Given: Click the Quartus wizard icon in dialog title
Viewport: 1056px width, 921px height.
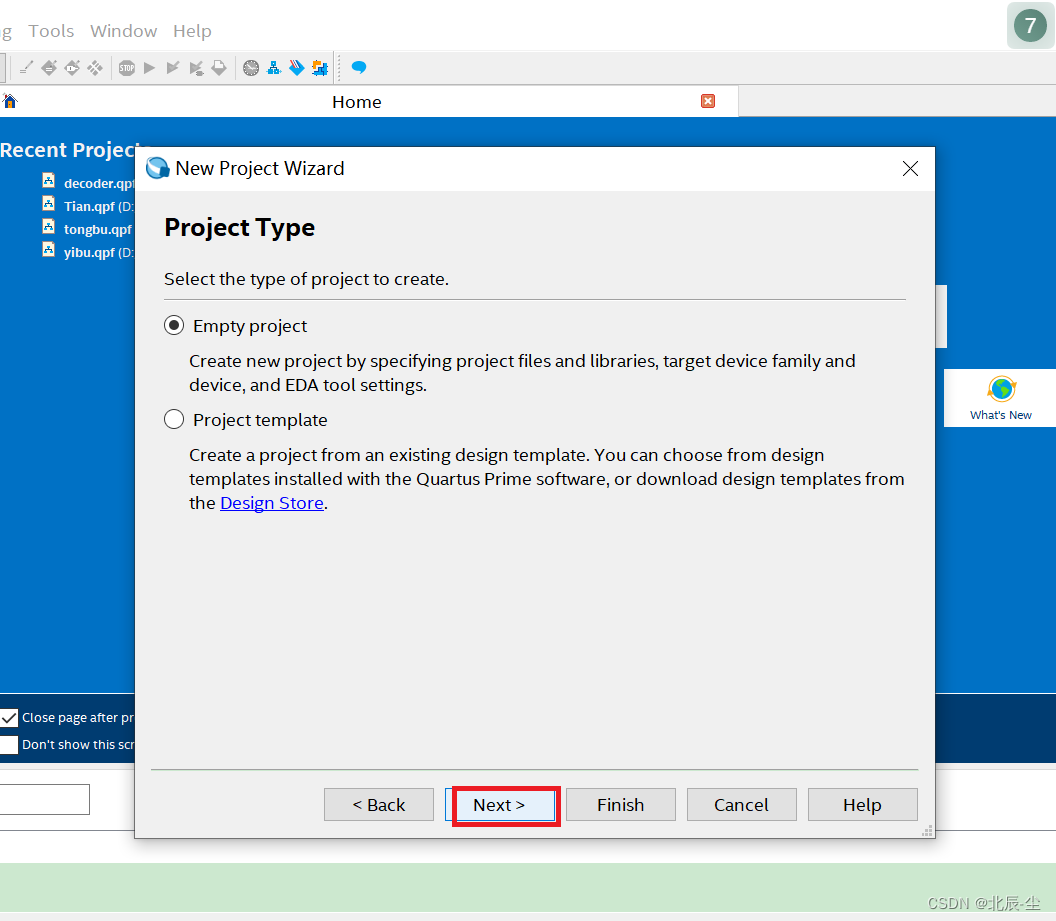Looking at the screenshot, I should click(158, 168).
